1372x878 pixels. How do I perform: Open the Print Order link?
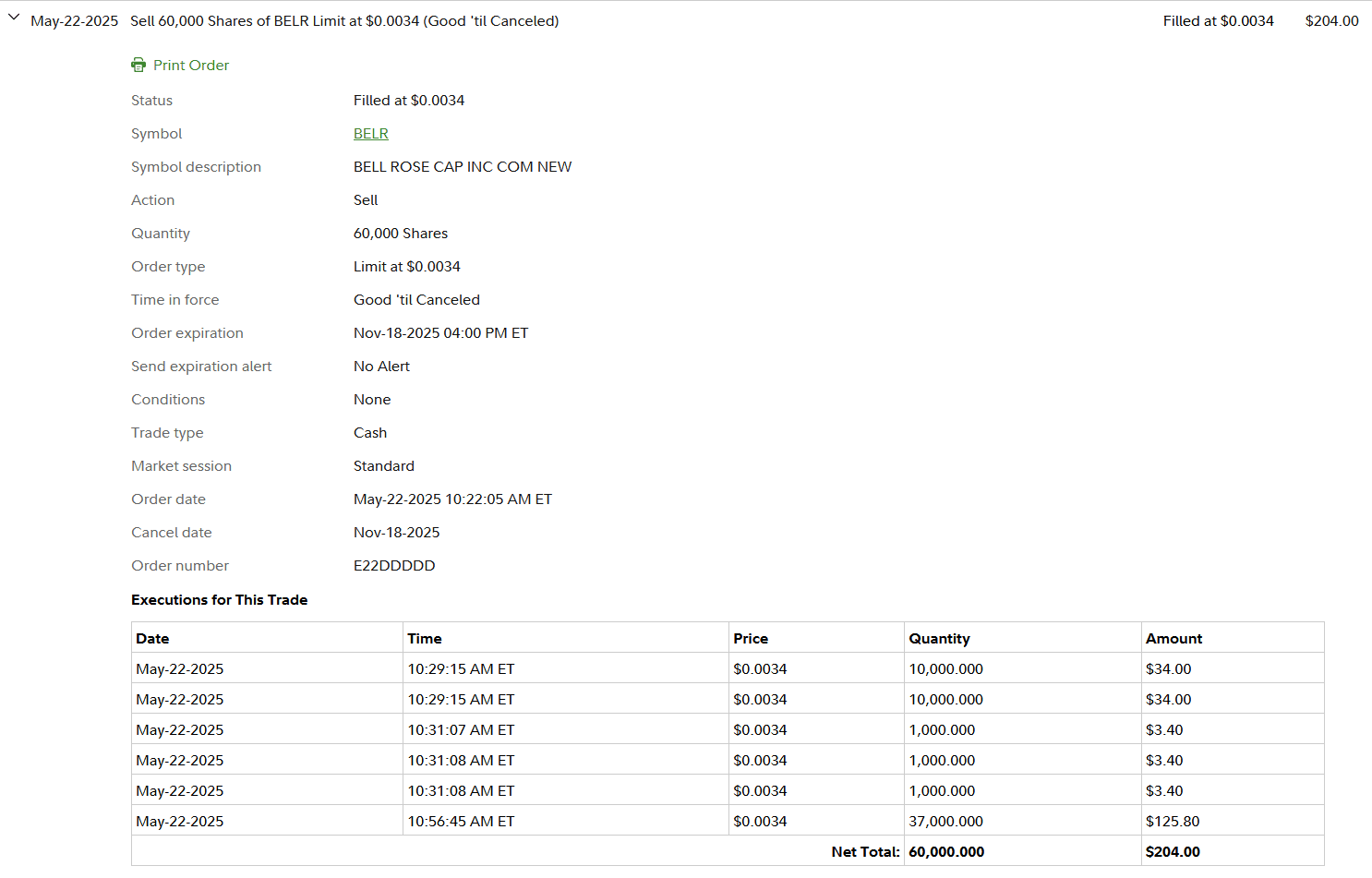191,66
